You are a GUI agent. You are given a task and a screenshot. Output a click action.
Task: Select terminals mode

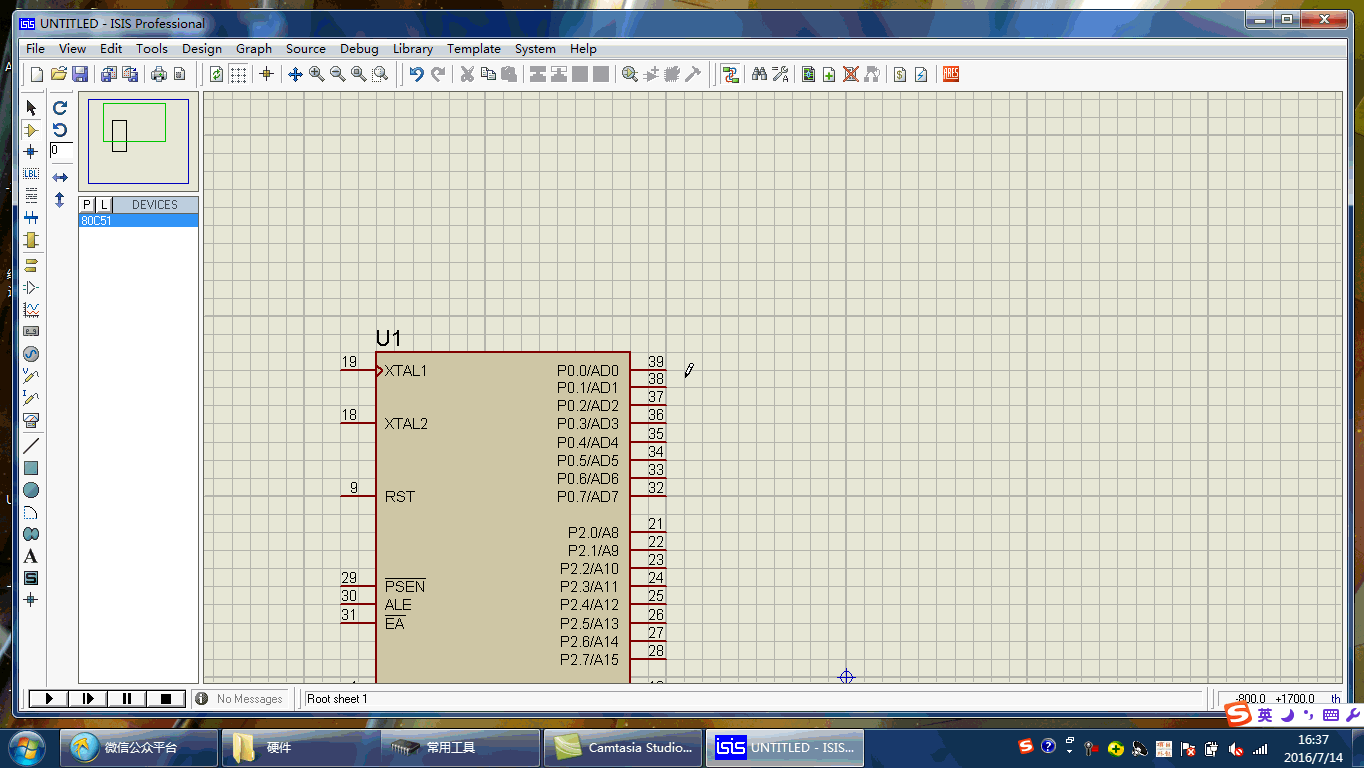pos(31,265)
